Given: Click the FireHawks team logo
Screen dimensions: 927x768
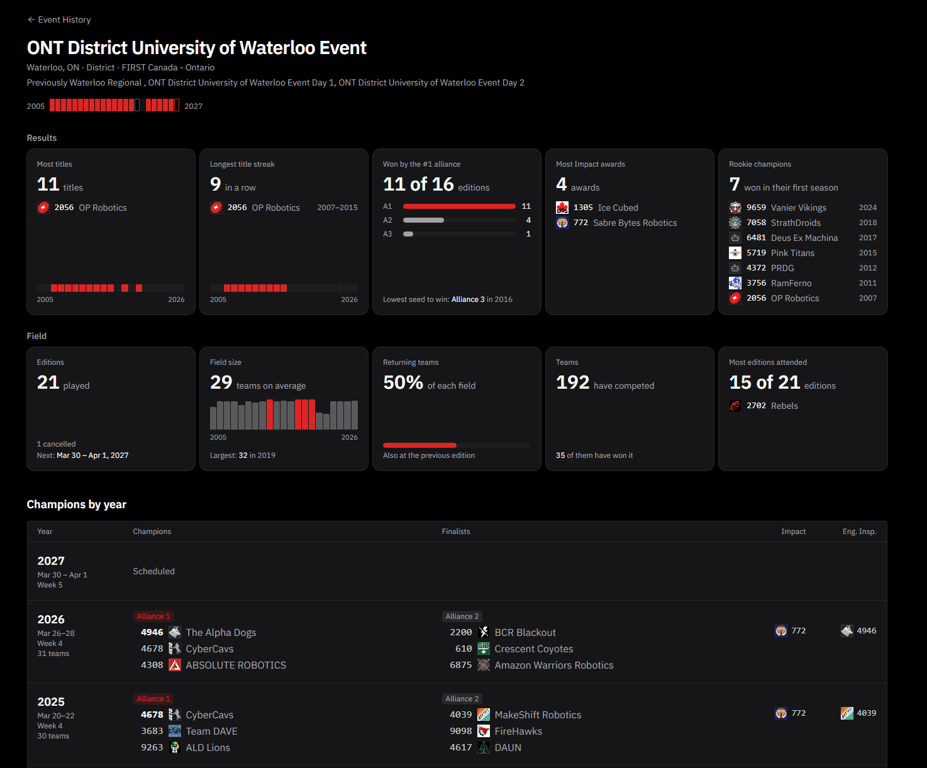Looking at the screenshot, I should 484,731.
